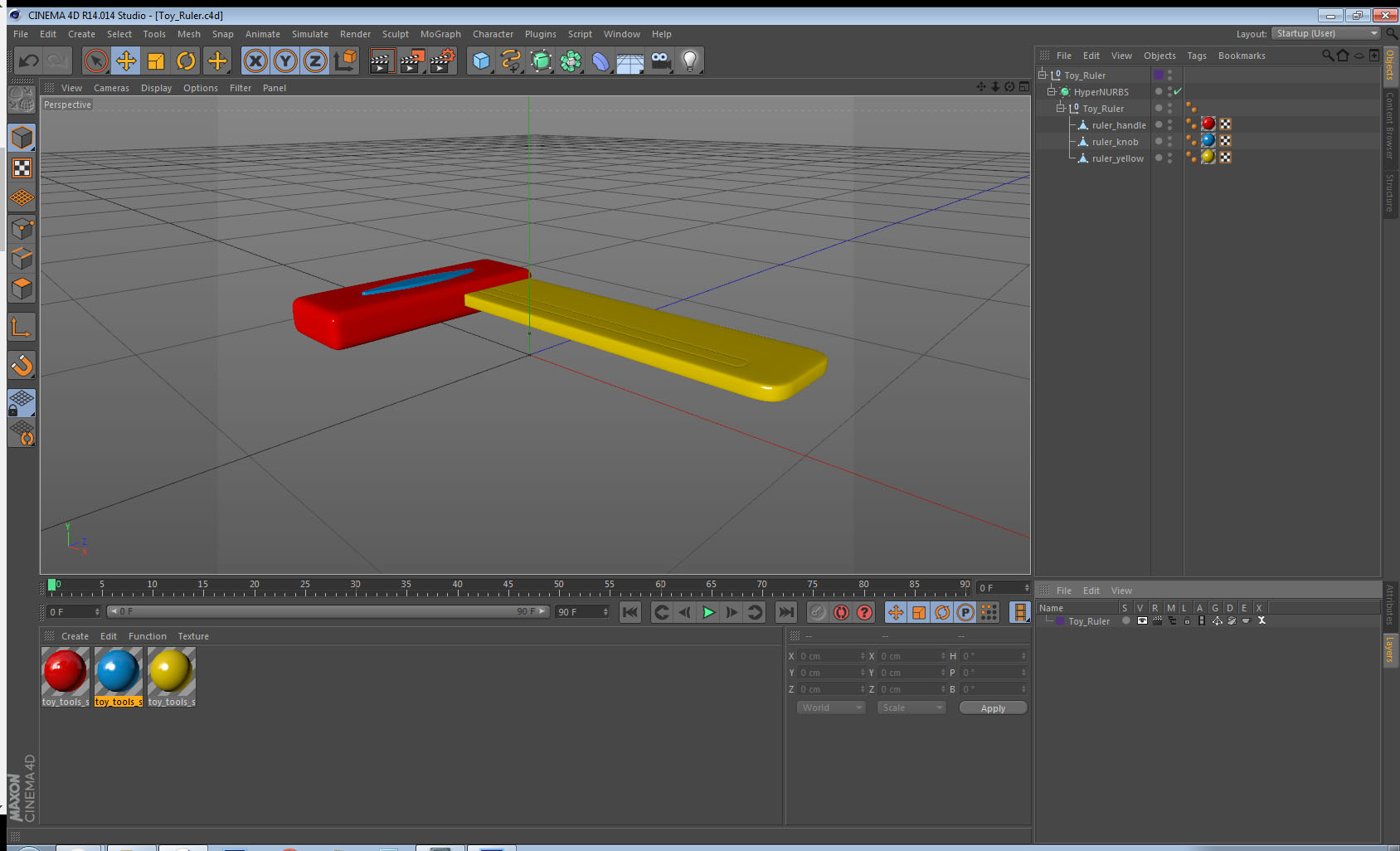This screenshot has height=851, width=1400.
Task: Open the Object Manager Tags menu
Action: [1197, 56]
